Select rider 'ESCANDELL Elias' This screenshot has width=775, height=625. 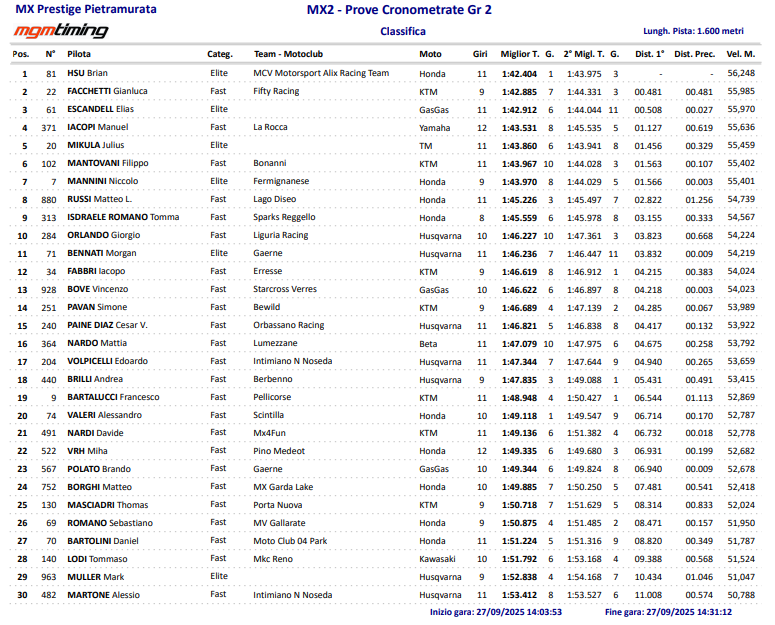pos(100,109)
